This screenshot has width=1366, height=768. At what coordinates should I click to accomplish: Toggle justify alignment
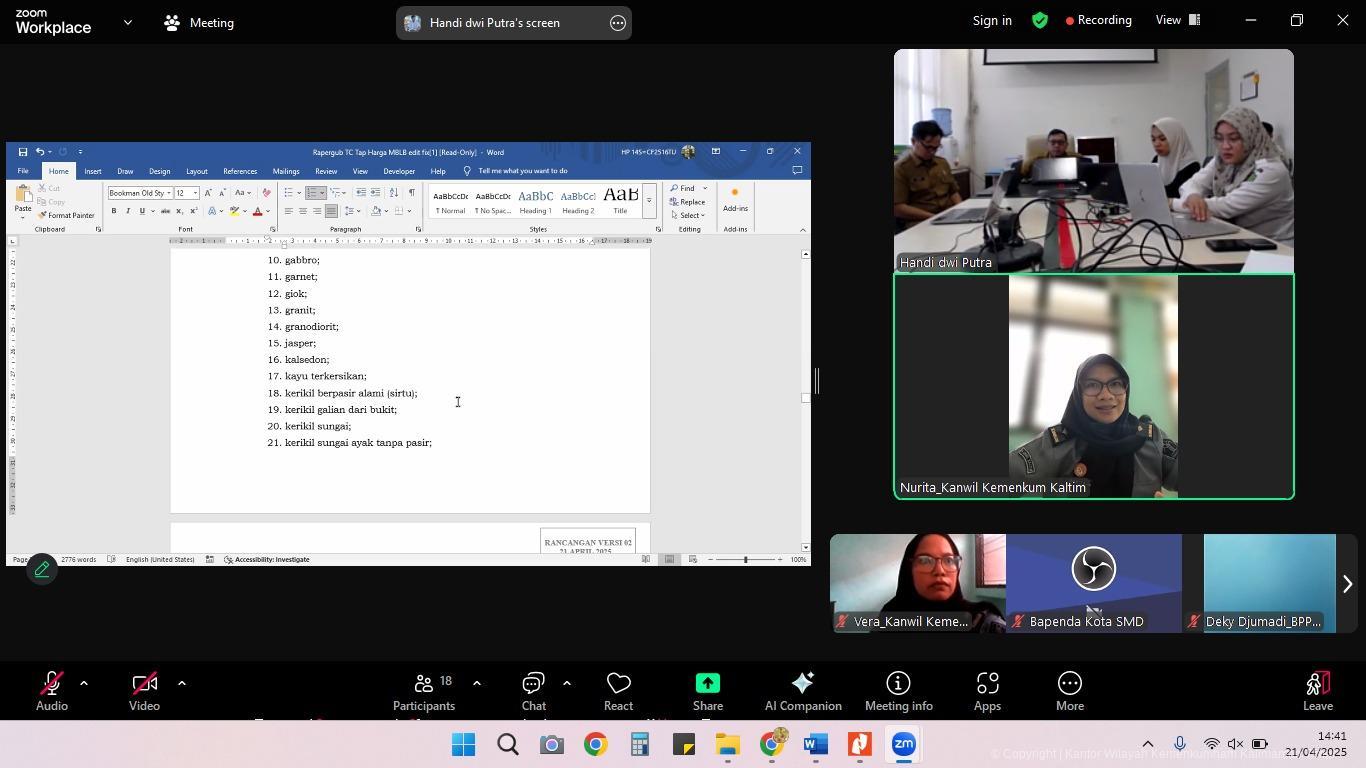pos(331,211)
